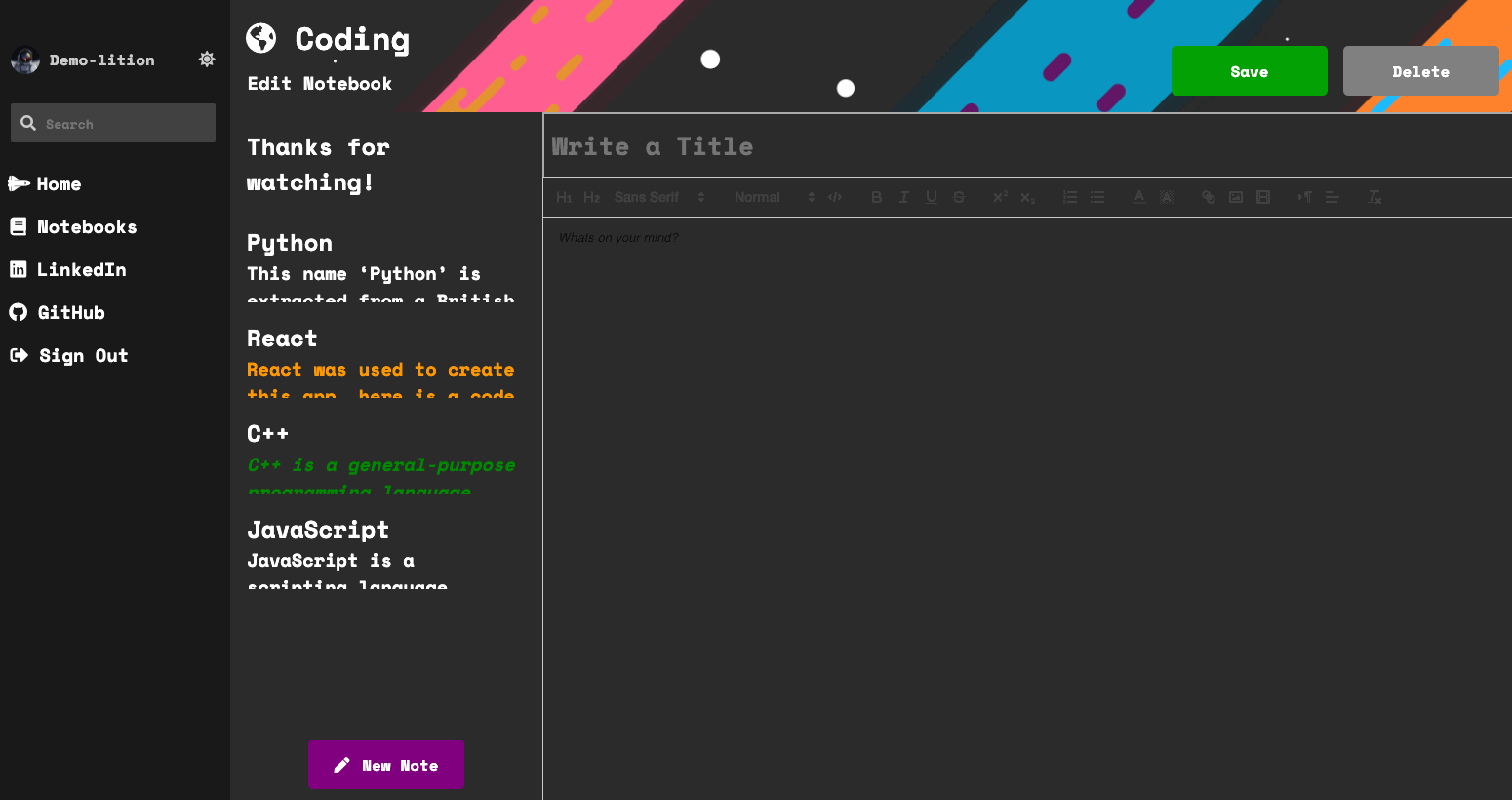This screenshot has width=1512, height=800.
Task: Open the GitHub link in the sidebar
Action: click(x=70, y=312)
